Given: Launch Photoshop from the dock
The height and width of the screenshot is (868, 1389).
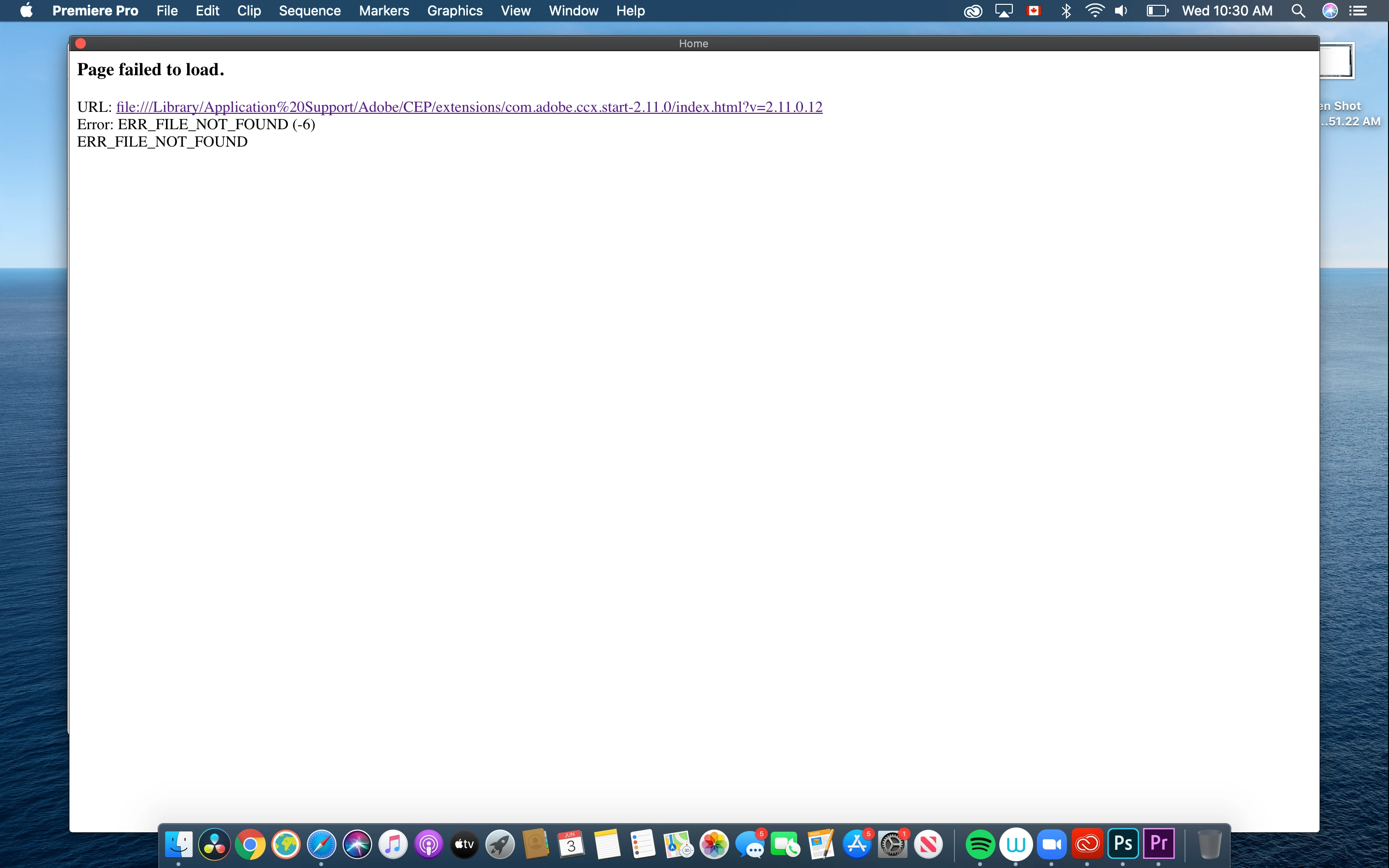Looking at the screenshot, I should pos(1123,844).
